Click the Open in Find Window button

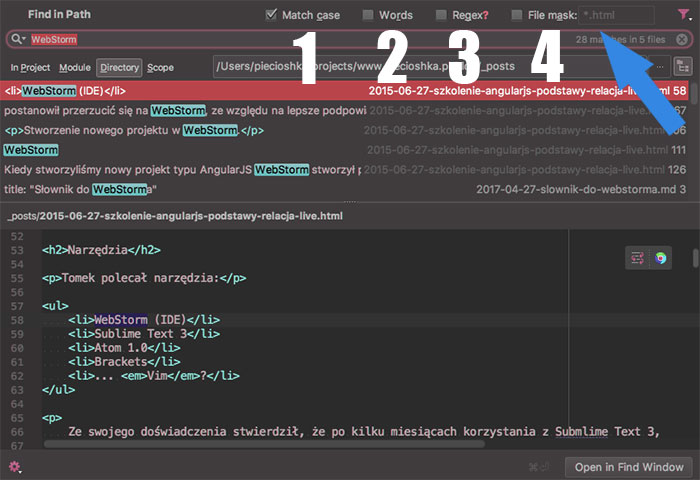point(628,467)
